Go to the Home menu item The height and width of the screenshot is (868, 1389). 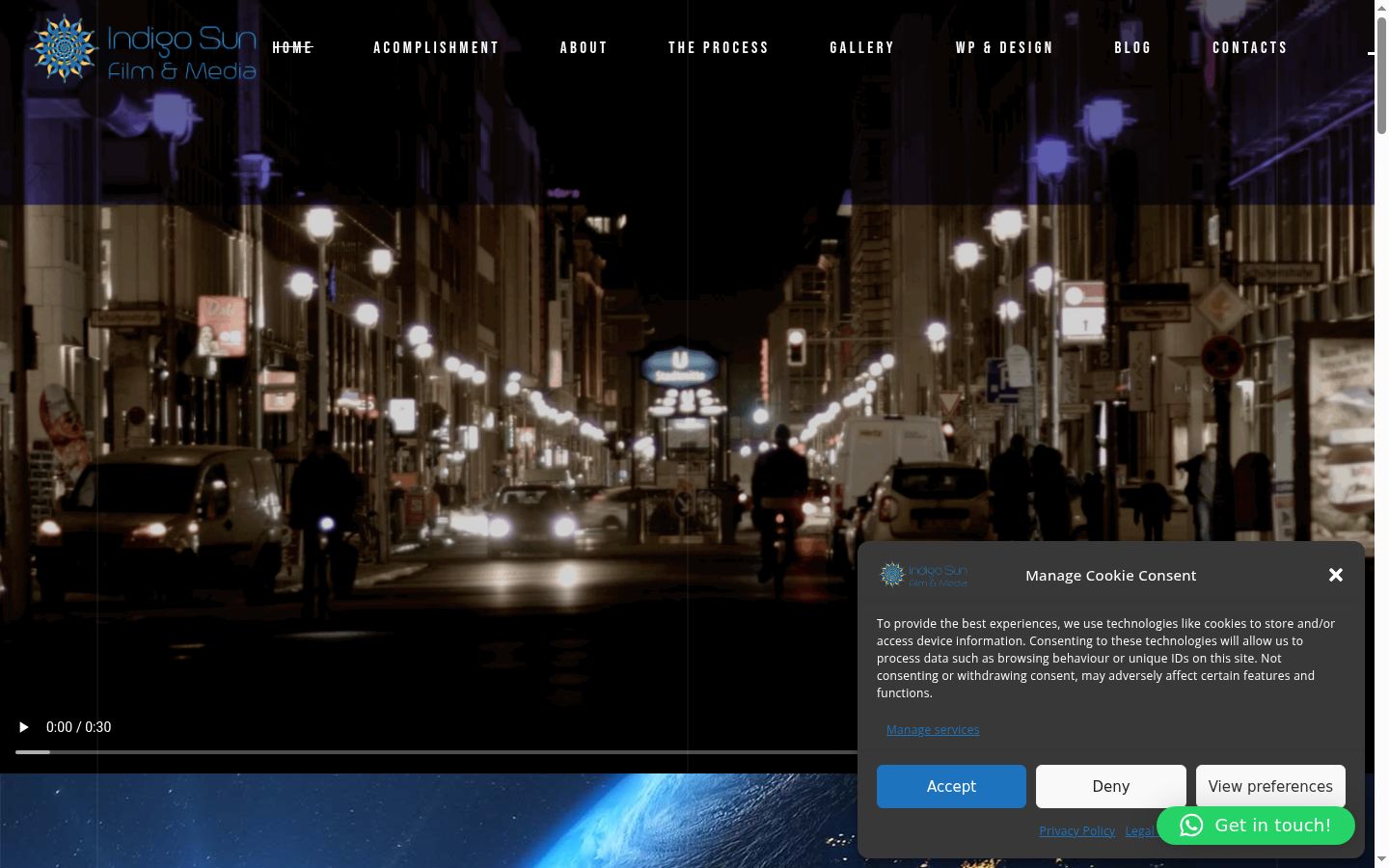[x=293, y=47]
